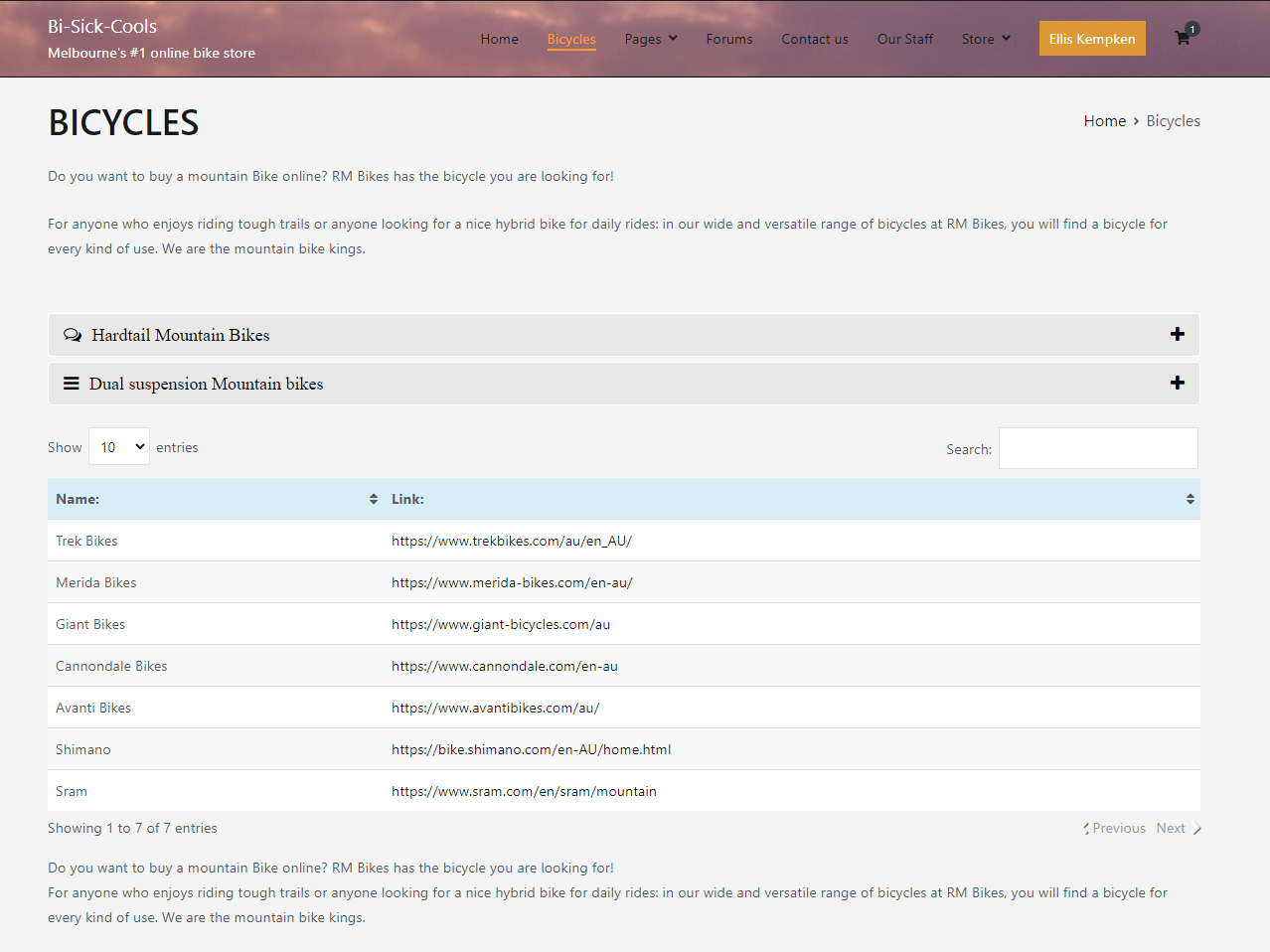Screen dimensions: 1270x952
Task: Click the Bi-Sick-Cools site title
Action: click(x=102, y=26)
